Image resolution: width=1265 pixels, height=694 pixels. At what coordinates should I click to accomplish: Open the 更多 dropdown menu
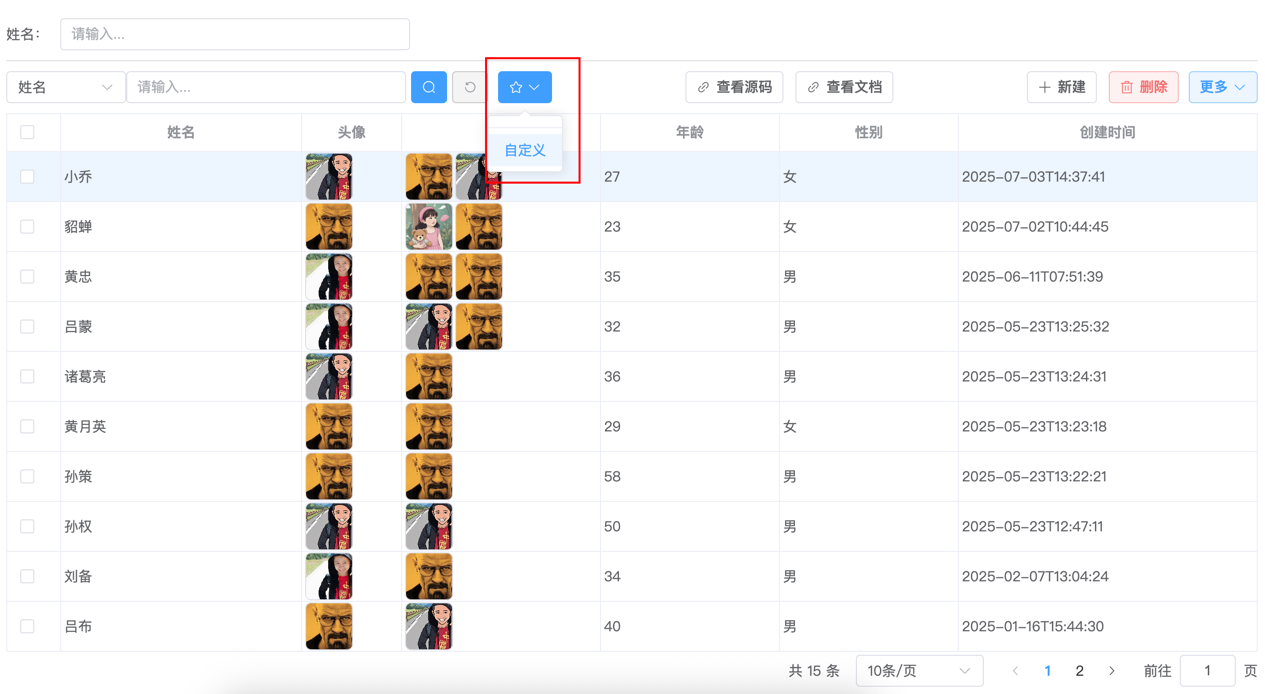1222,87
